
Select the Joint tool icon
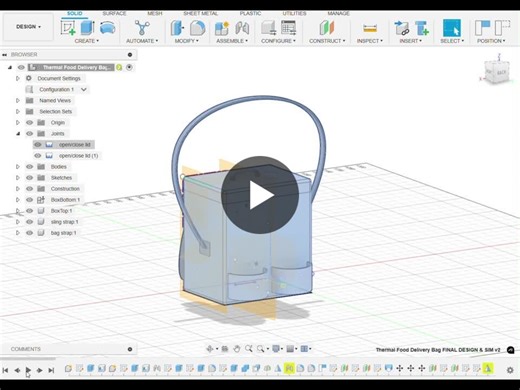pyautogui.click(x=242, y=28)
